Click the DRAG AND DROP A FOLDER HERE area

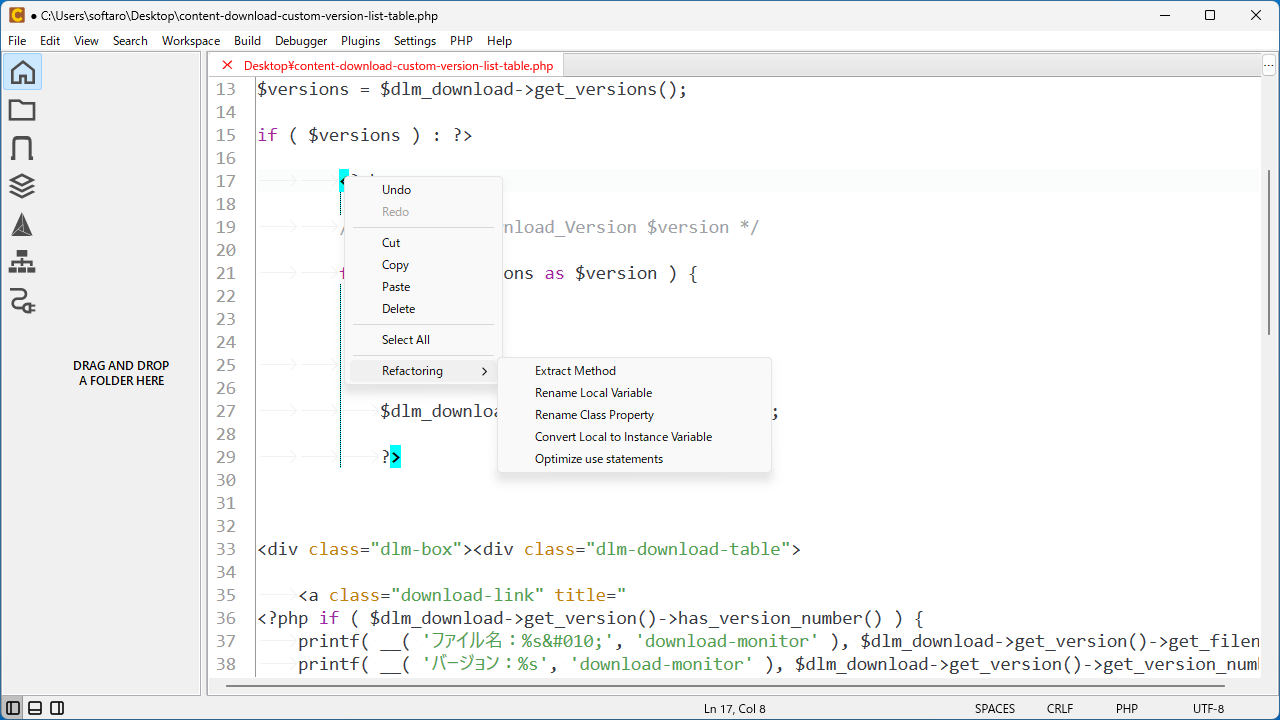point(121,373)
